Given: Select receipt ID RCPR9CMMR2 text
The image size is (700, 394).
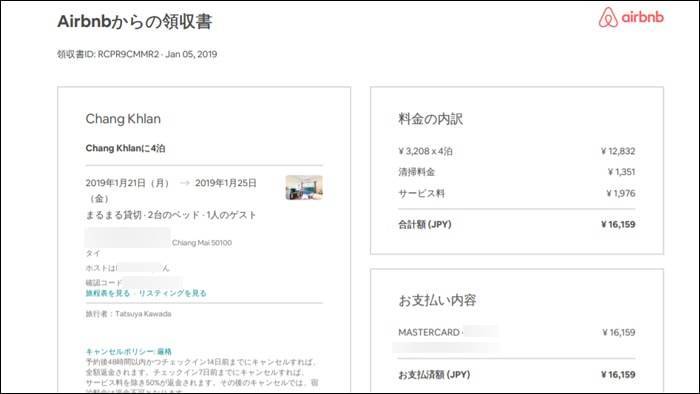Looking at the screenshot, I should [x=128, y=54].
